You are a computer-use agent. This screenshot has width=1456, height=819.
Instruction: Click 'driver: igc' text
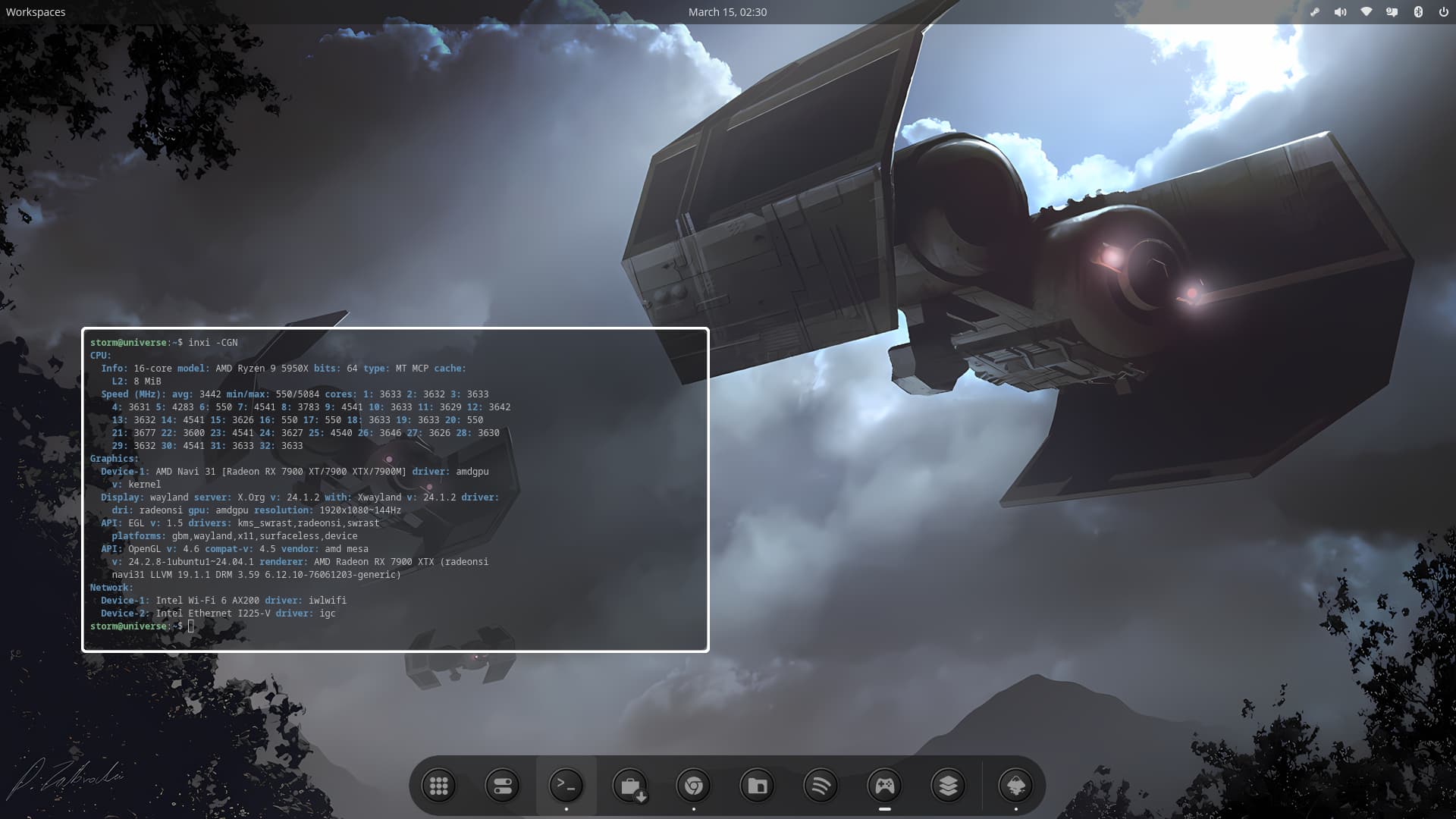[306, 613]
